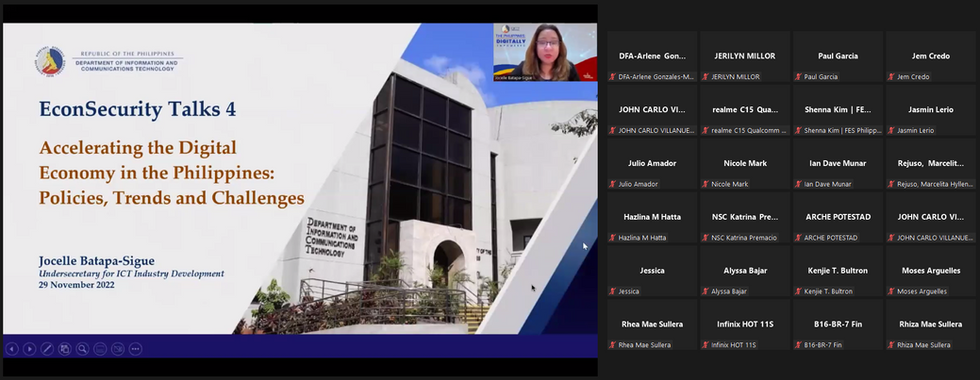Select the B16-BR-7 Fin participant tile
Viewport: 980px width, 380px height.
tap(838, 324)
